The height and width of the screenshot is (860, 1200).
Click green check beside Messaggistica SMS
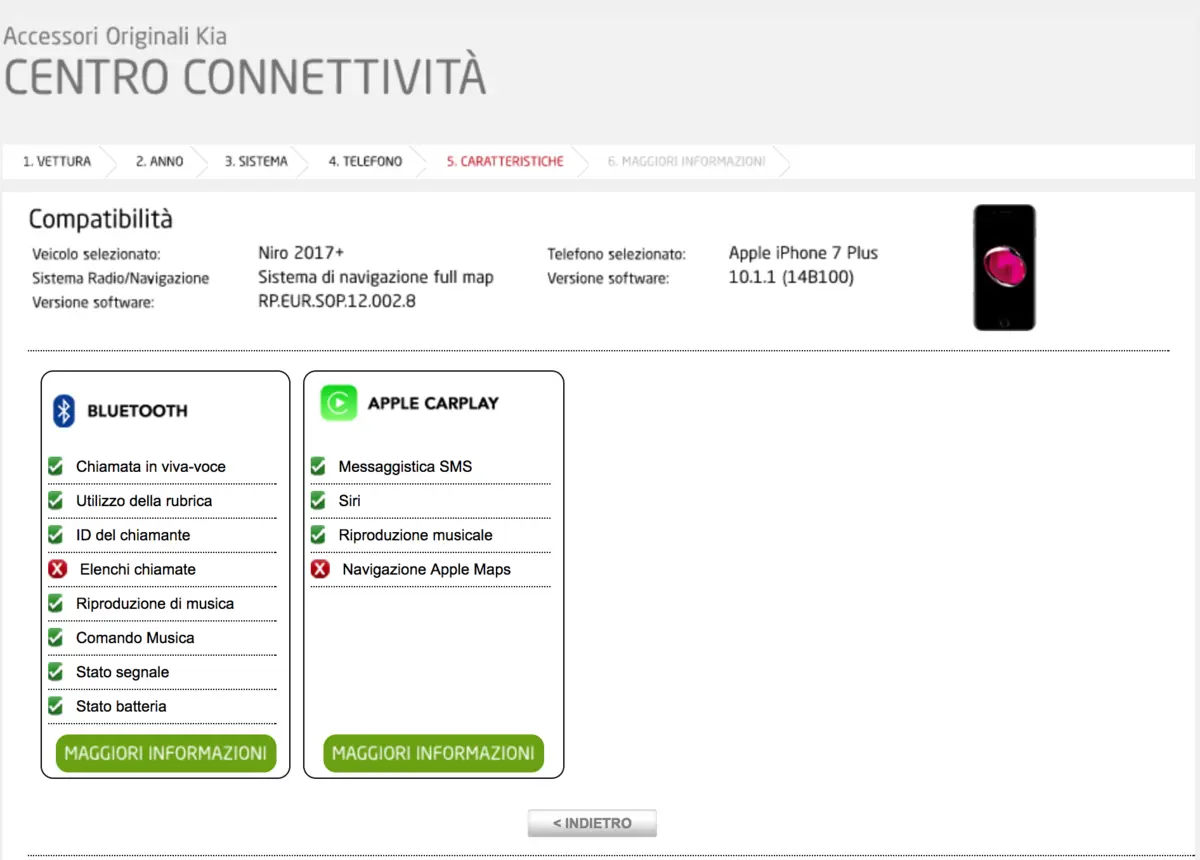318,466
